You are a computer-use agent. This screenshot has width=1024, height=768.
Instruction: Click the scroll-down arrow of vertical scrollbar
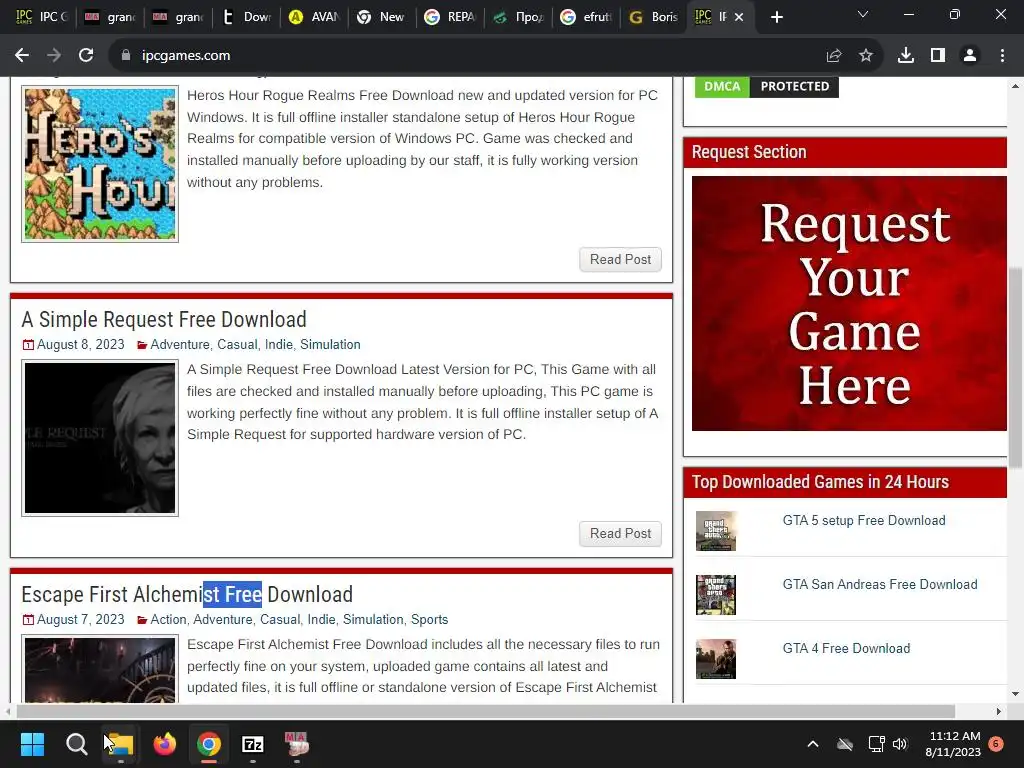1015,694
